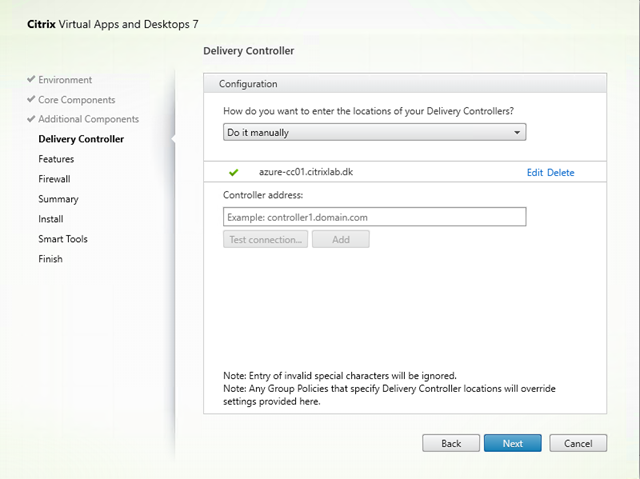Click Edit for azure-cc01.citrixlab.dk
Viewport: 640px width, 479px height.
[x=535, y=173]
